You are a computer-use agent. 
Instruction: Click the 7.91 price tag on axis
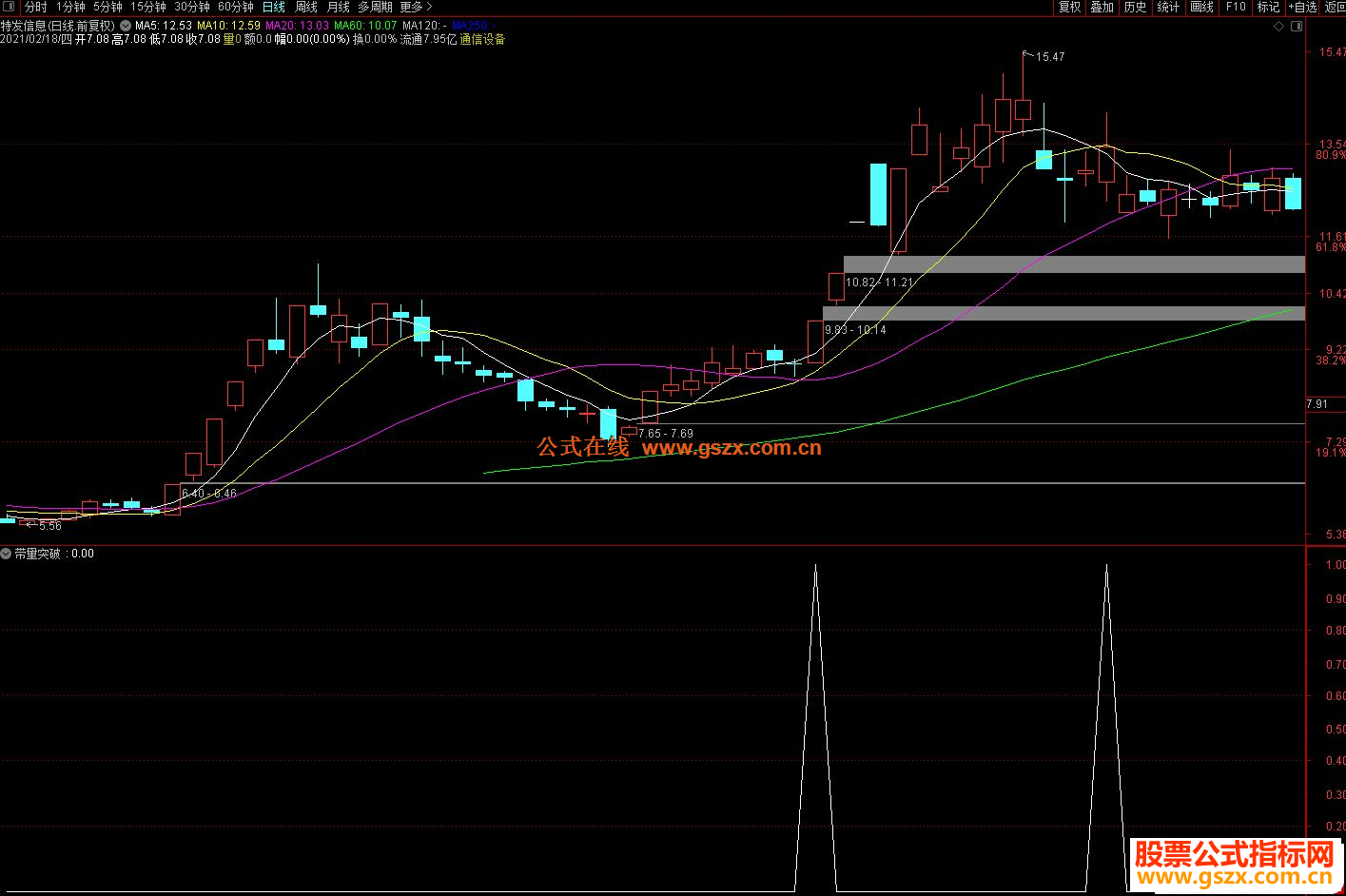(x=1317, y=404)
